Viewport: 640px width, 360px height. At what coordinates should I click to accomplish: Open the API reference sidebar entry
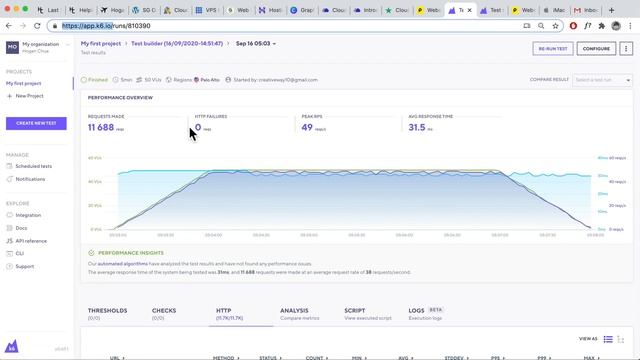point(27,241)
